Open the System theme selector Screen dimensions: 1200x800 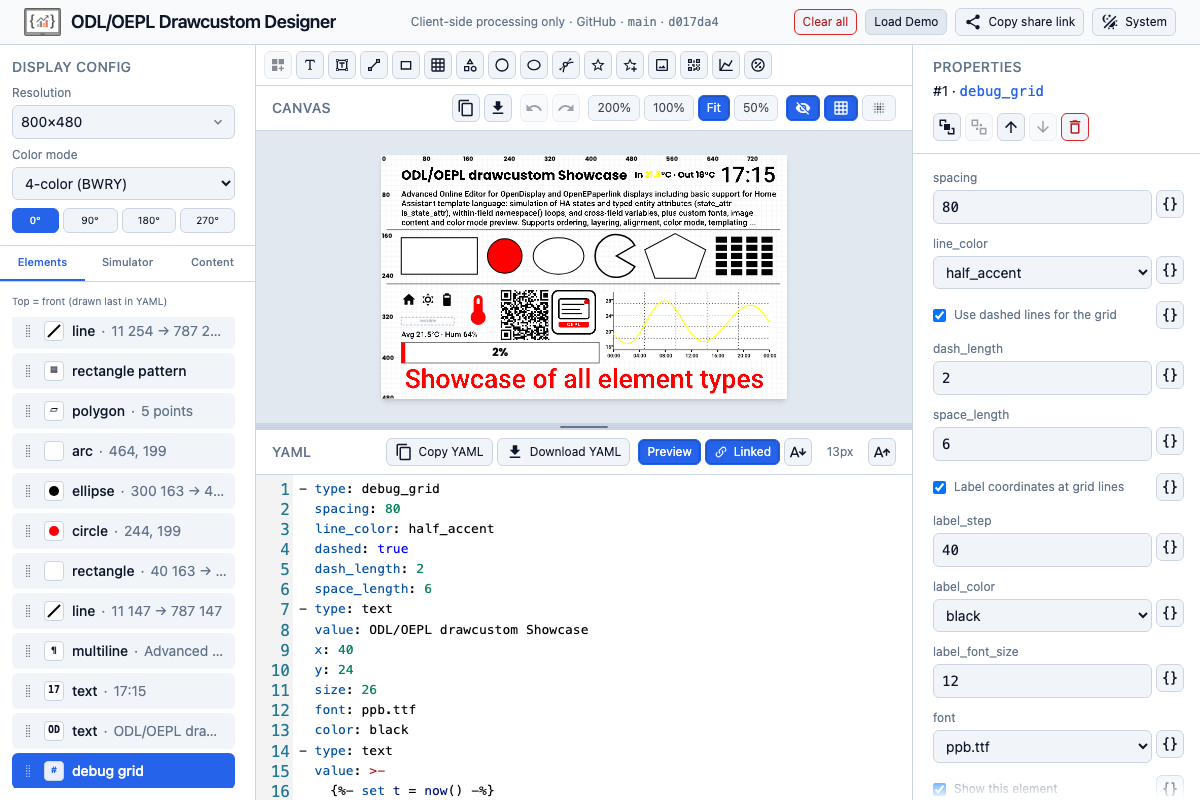[x=1133, y=22]
